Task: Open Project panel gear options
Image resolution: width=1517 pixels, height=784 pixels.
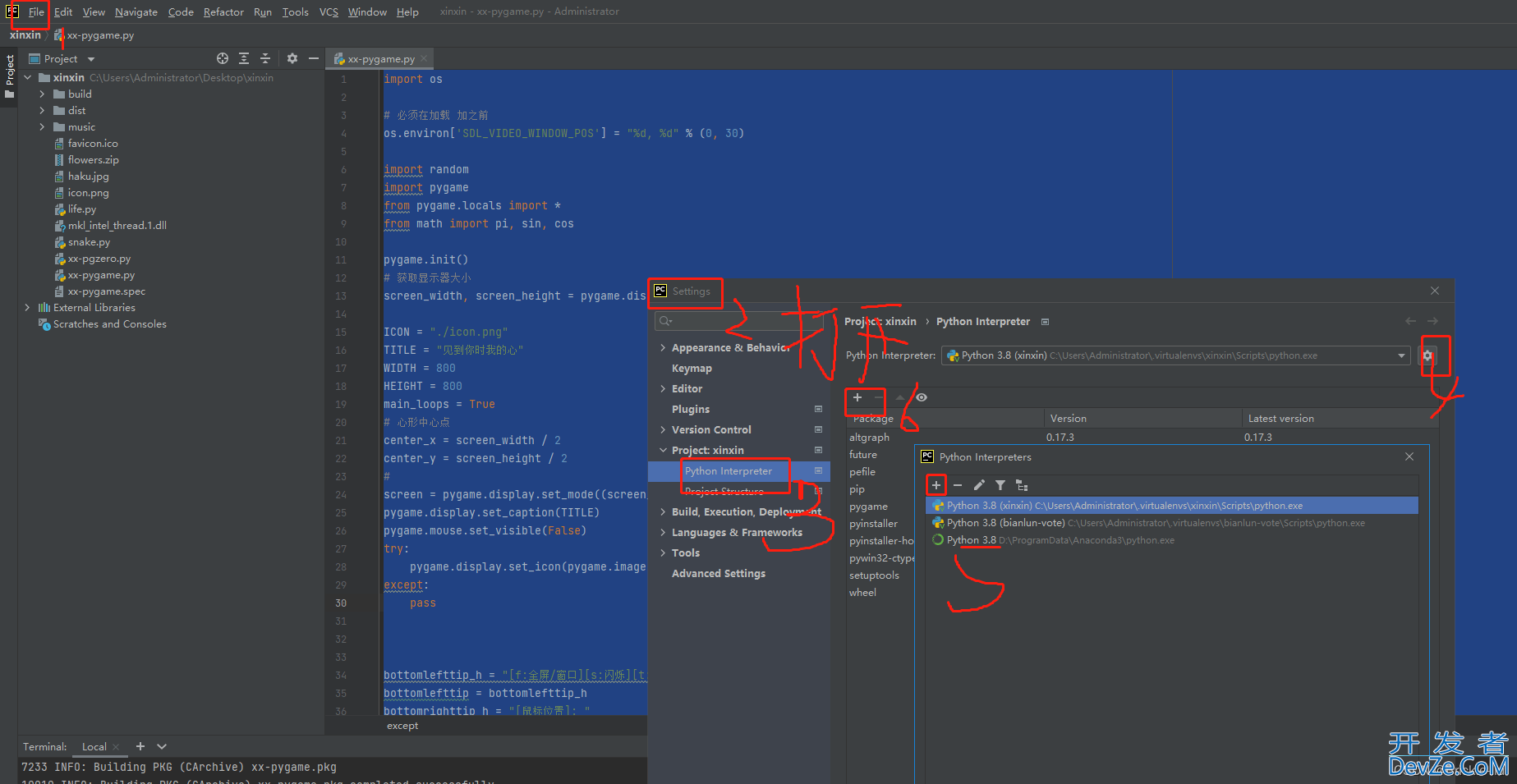Action: click(292, 58)
